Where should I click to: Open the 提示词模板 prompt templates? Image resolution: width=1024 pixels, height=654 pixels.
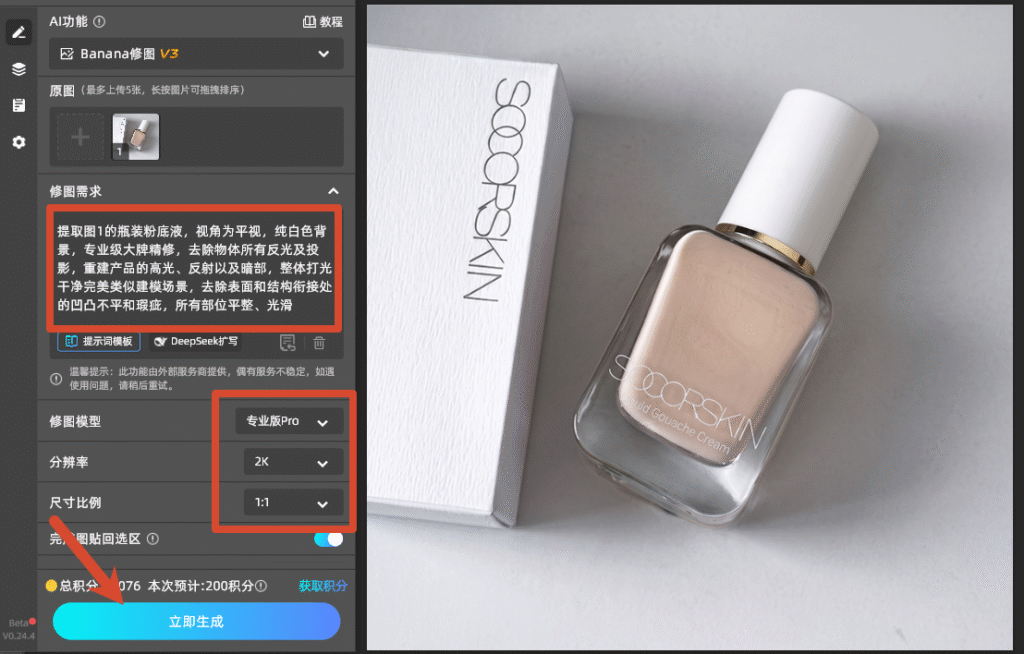coord(99,341)
